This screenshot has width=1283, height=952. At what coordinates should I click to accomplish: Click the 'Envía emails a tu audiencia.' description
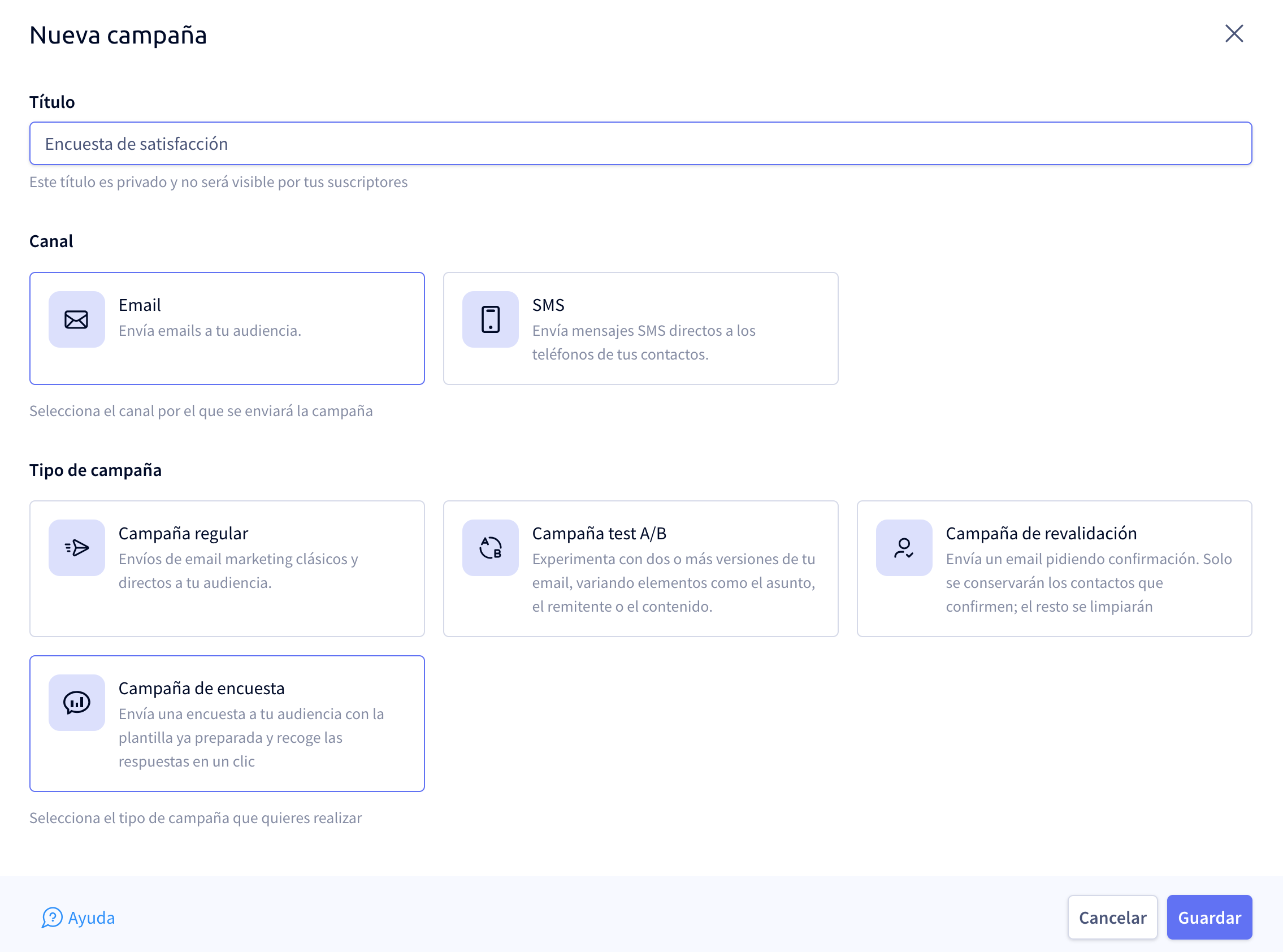210,331
